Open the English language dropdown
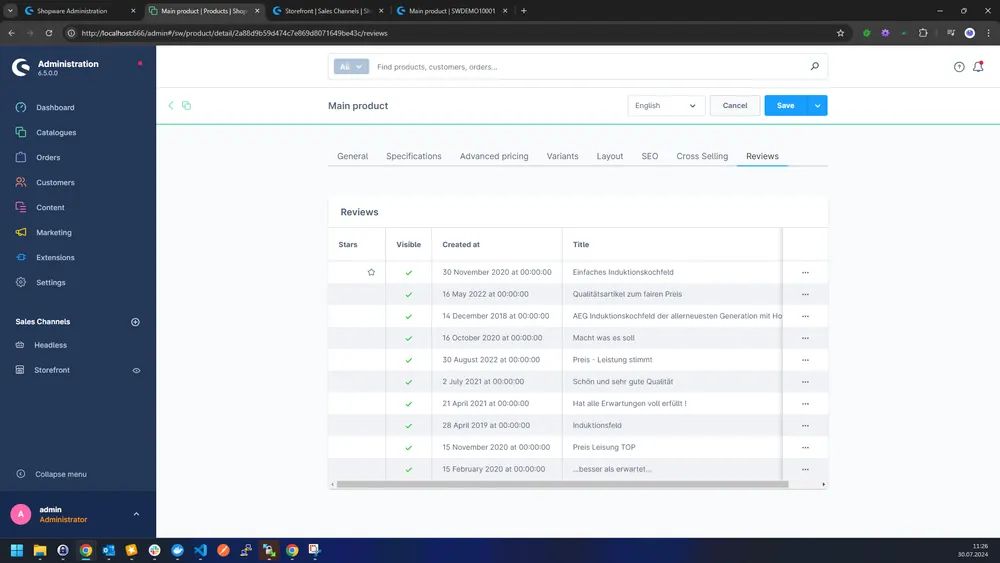 pos(666,106)
